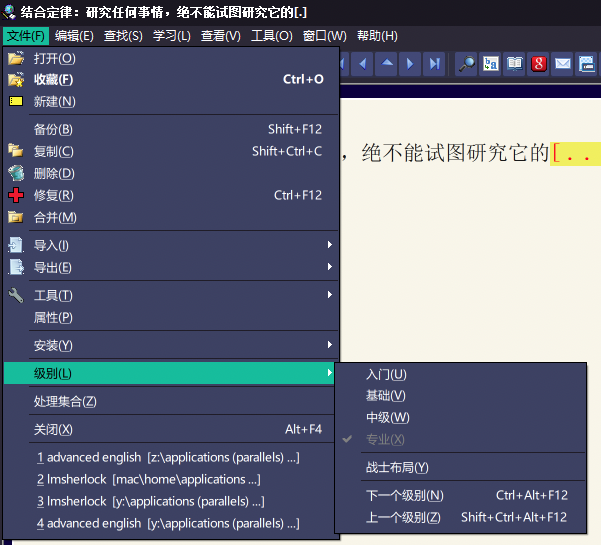This screenshot has width=601, height=545.
Task: Click the left arrow previous-element toolbar button
Action: [x=362, y=64]
